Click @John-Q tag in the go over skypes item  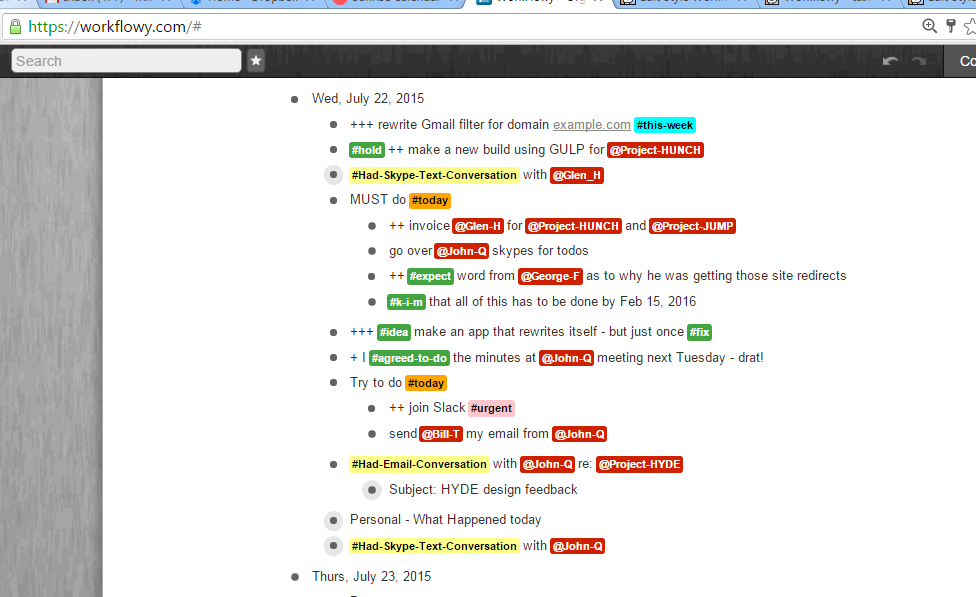coord(461,251)
